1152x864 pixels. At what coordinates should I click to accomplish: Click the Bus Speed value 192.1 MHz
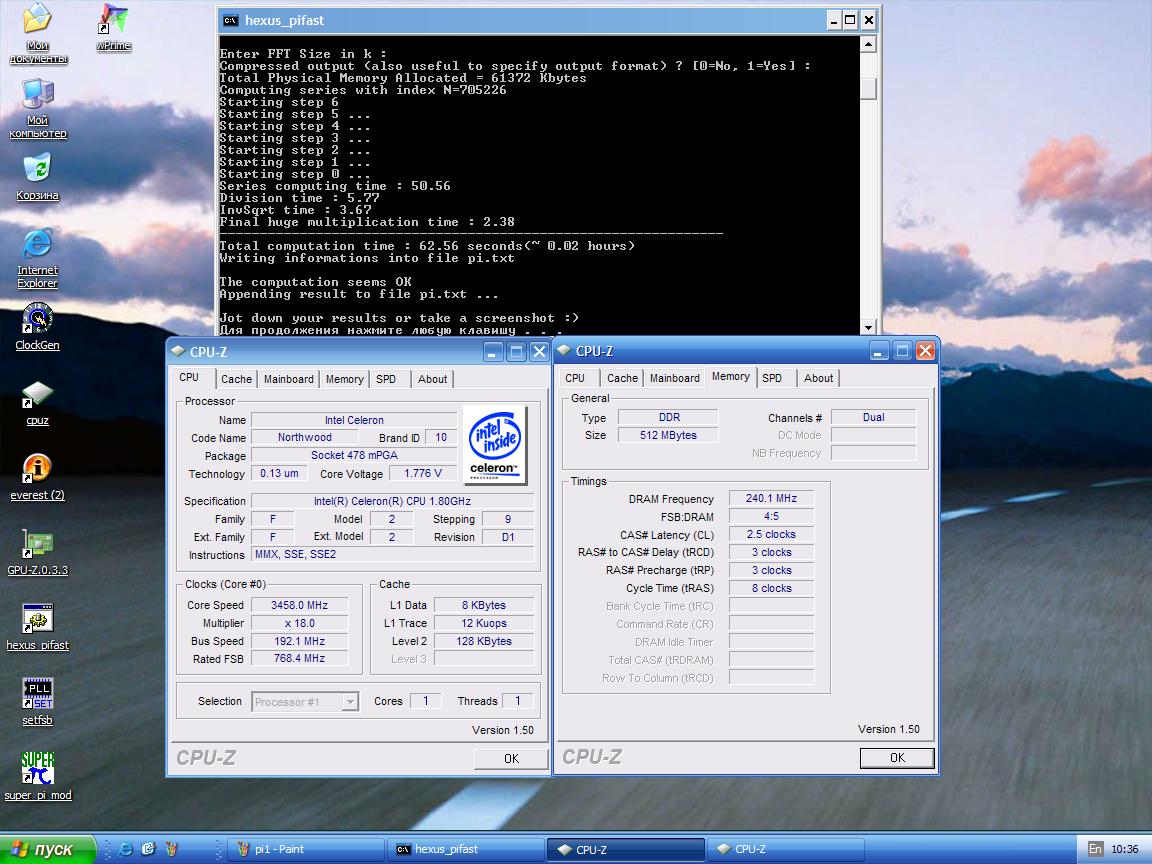tap(299, 641)
